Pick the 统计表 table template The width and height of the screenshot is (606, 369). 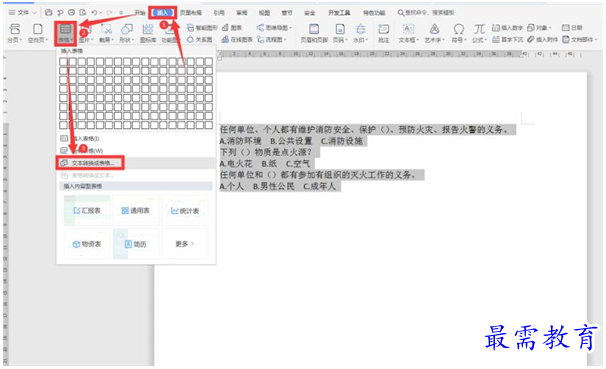(x=185, y=211)
